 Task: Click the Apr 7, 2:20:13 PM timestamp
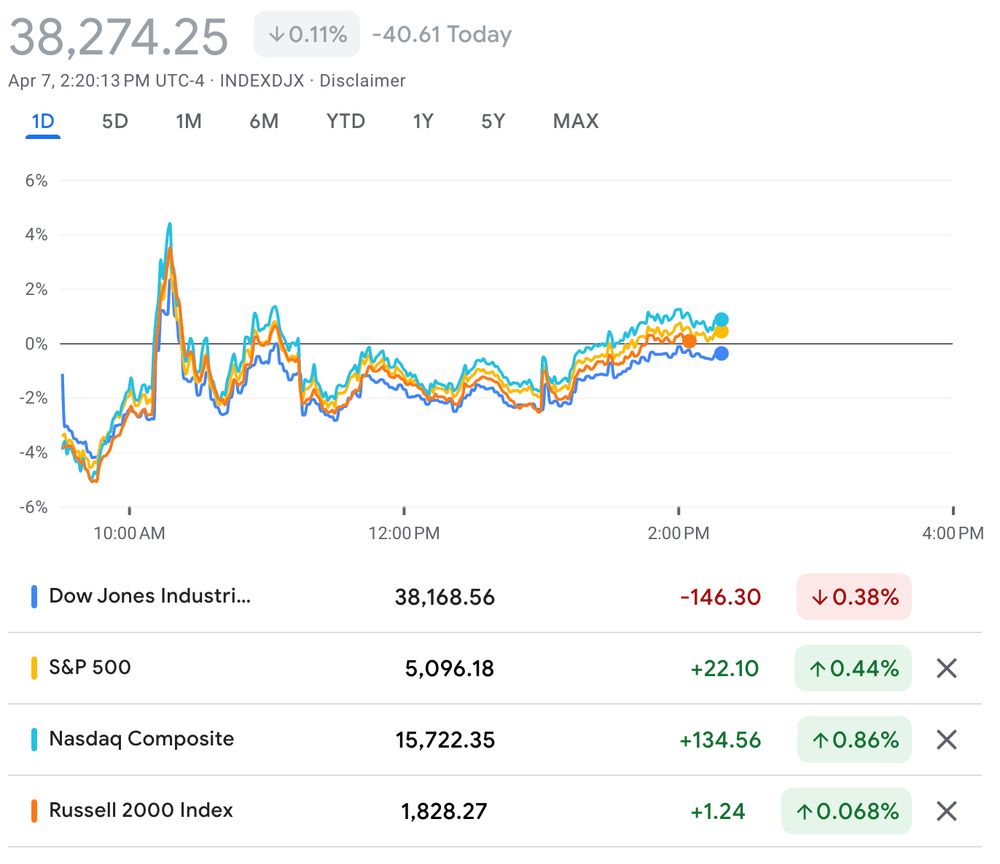click(x=107, y=81)
